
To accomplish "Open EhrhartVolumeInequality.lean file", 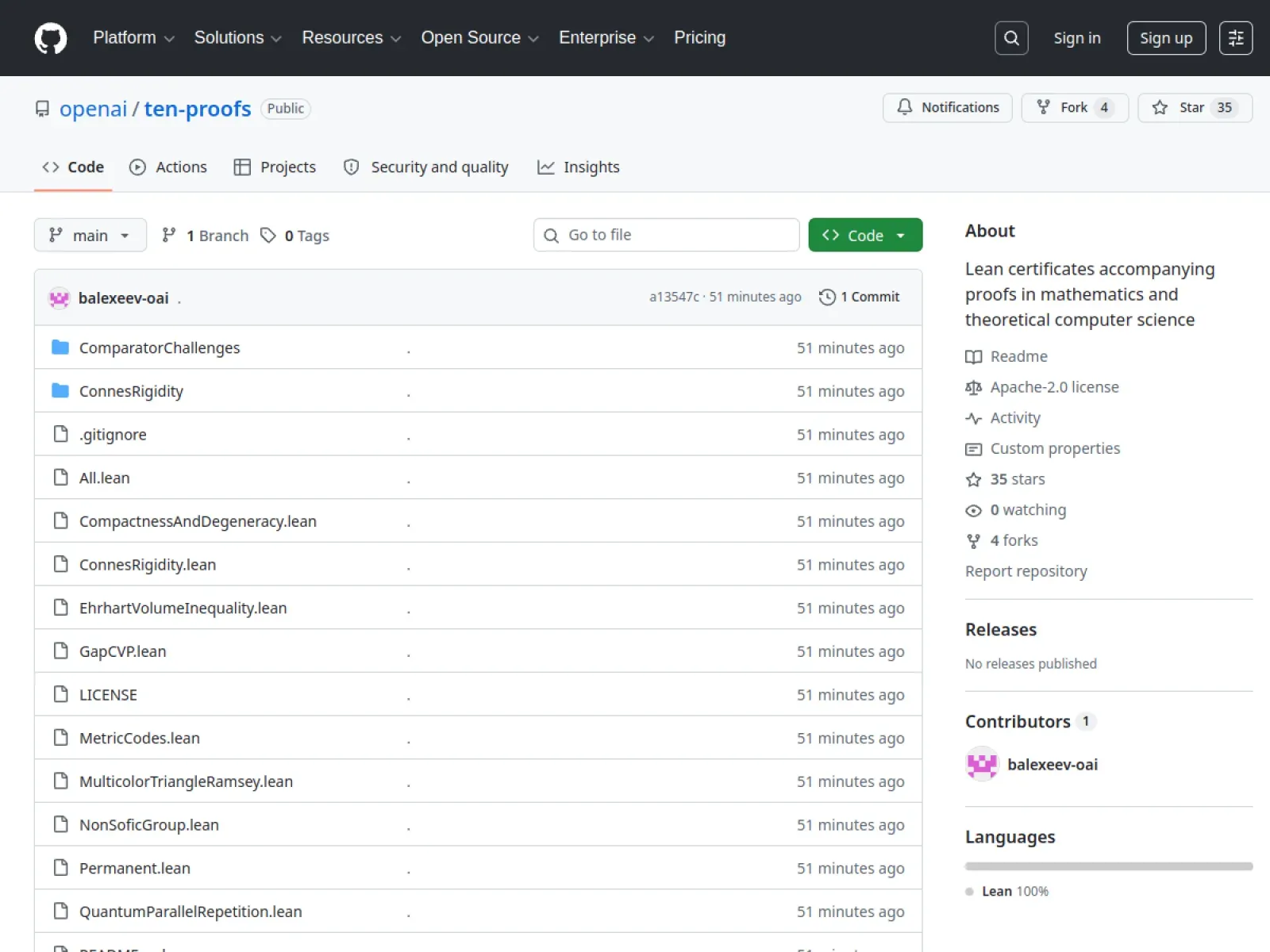I will pos(183,608).
